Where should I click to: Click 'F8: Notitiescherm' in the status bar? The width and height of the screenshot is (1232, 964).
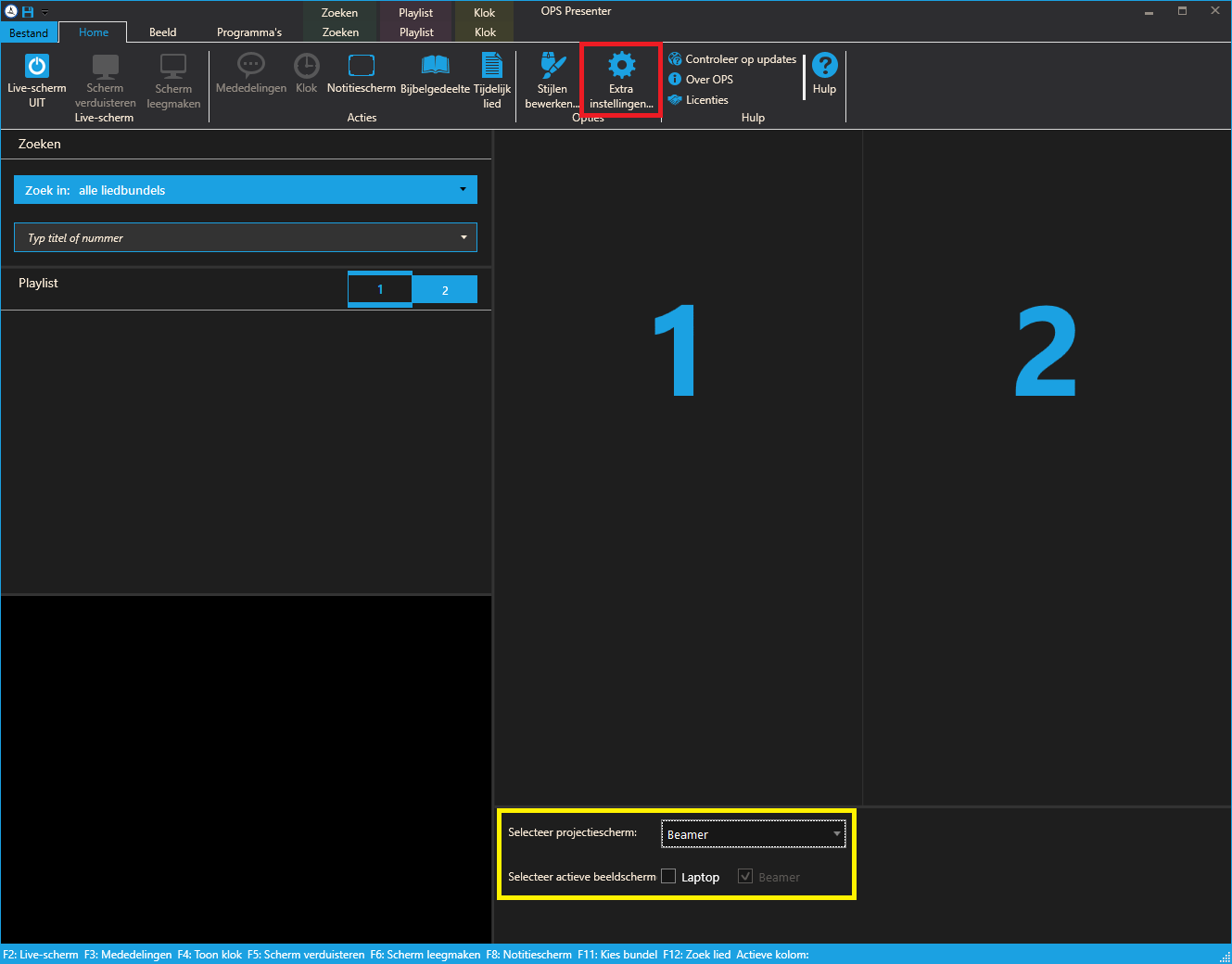click(529, 955)
